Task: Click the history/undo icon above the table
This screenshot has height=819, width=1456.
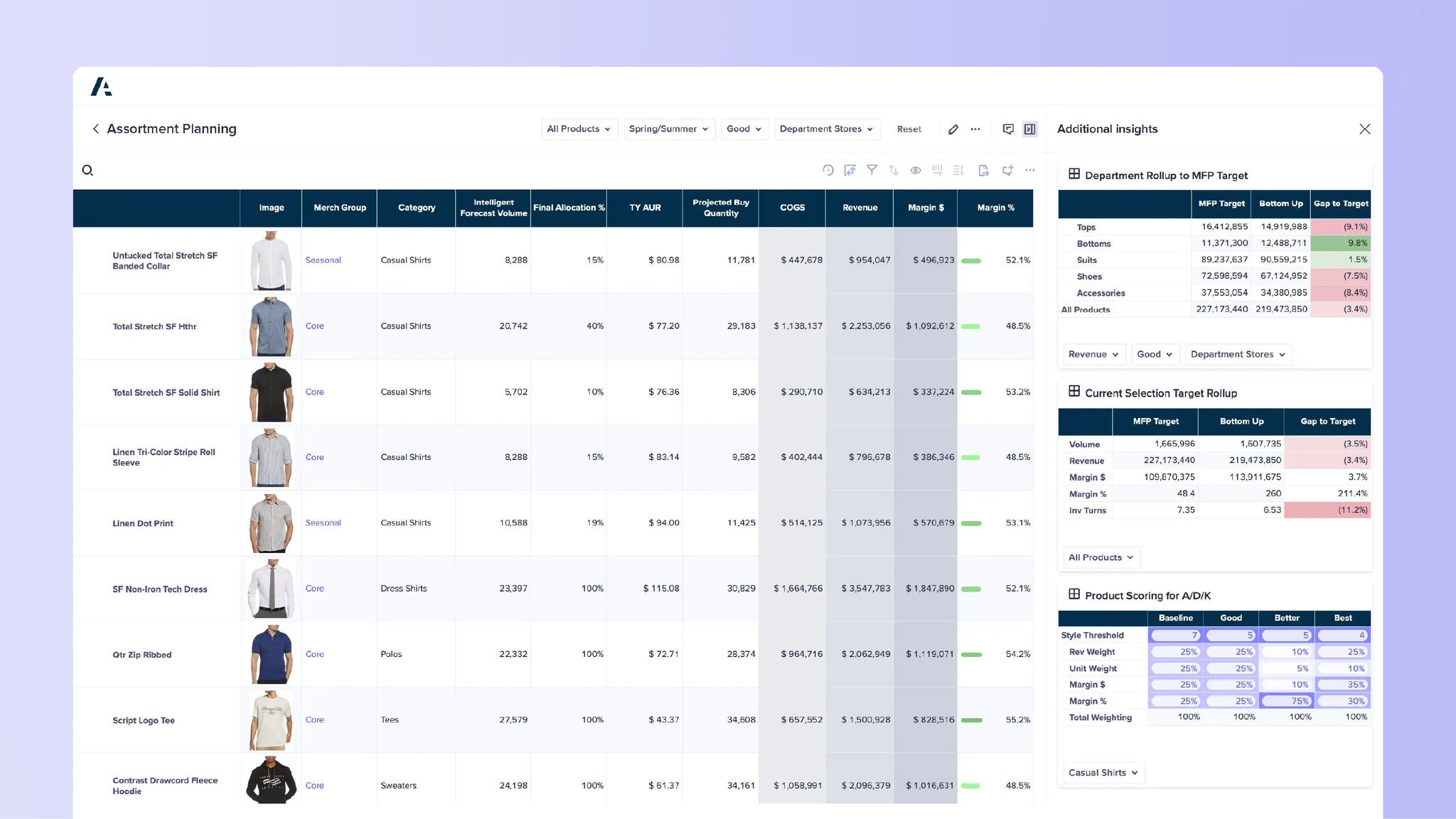Action: pos(828,170)
